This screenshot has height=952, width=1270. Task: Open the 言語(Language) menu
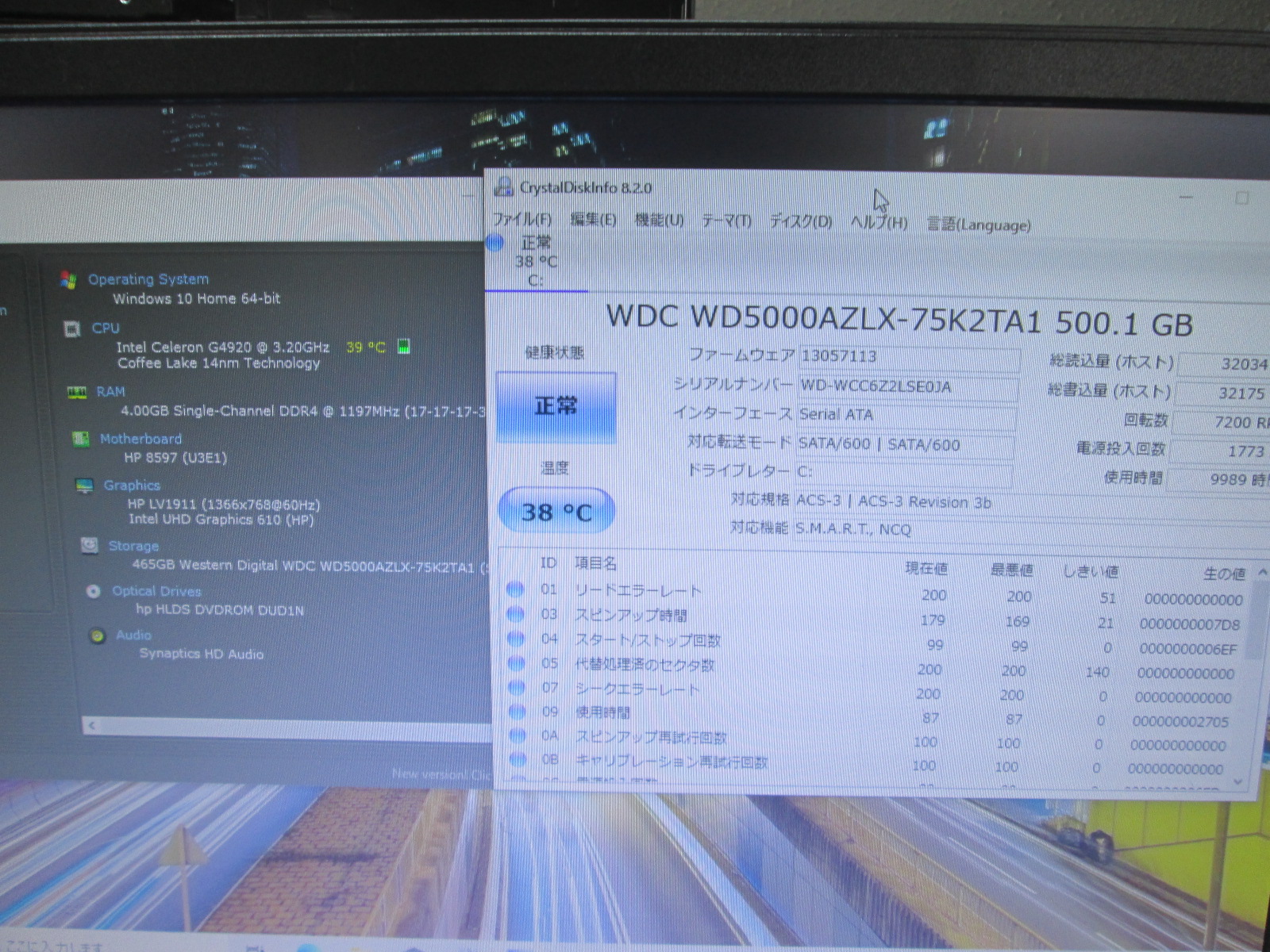click(979, 225)
